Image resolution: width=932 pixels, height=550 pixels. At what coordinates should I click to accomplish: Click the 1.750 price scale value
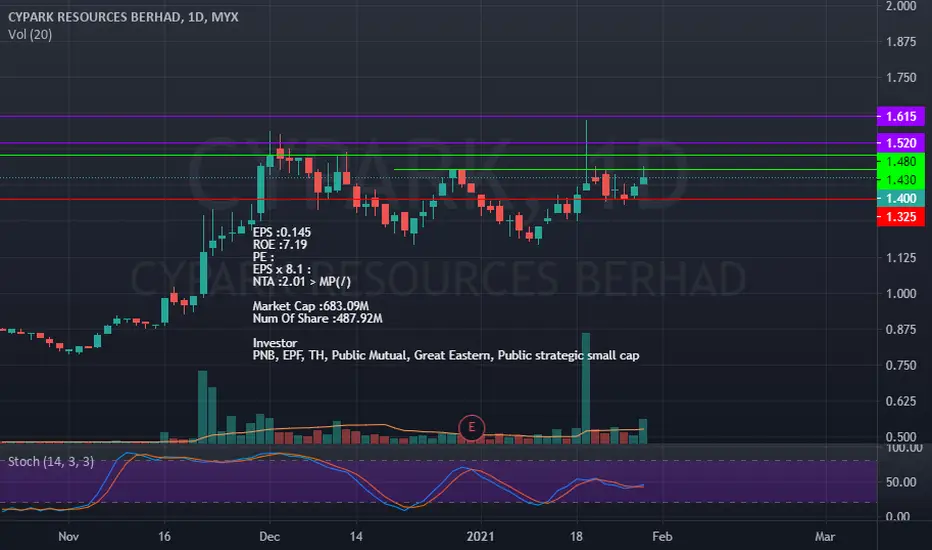[900, 77]
